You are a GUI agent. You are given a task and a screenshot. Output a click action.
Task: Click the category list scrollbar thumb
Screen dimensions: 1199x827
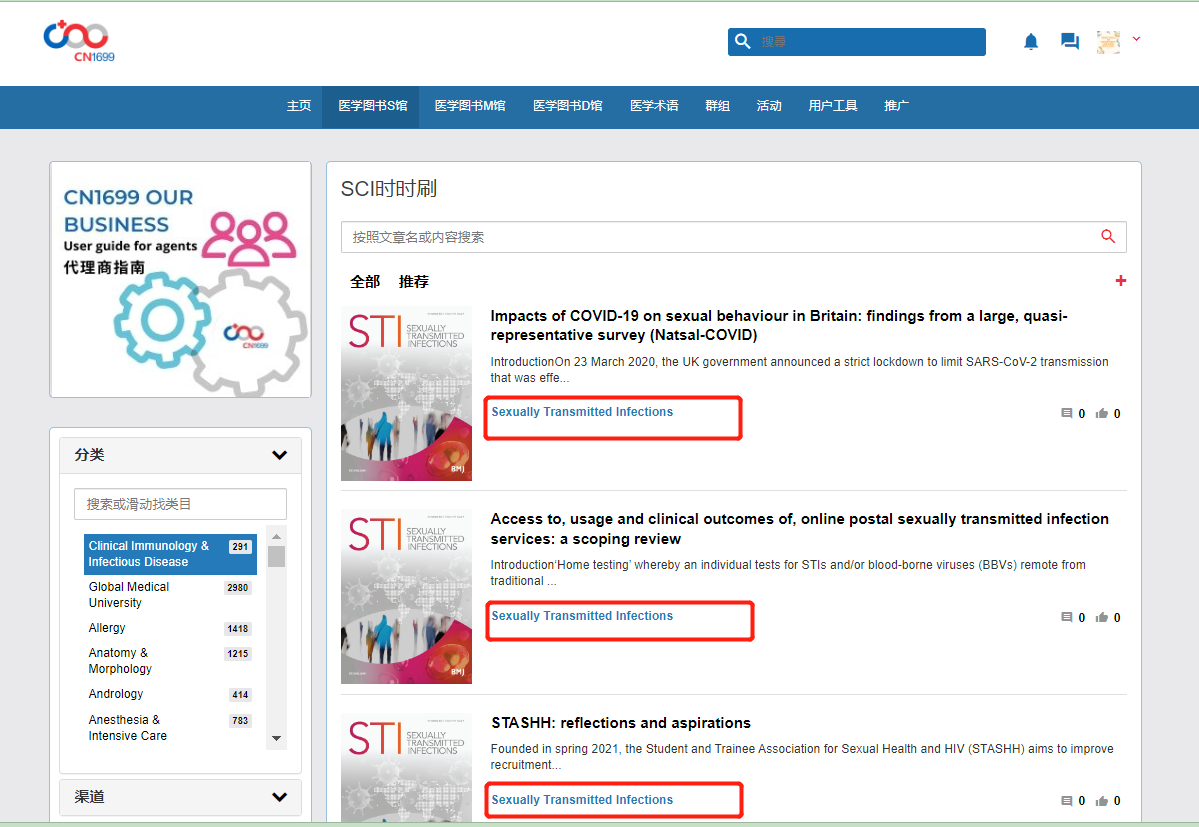pos(277,556)
